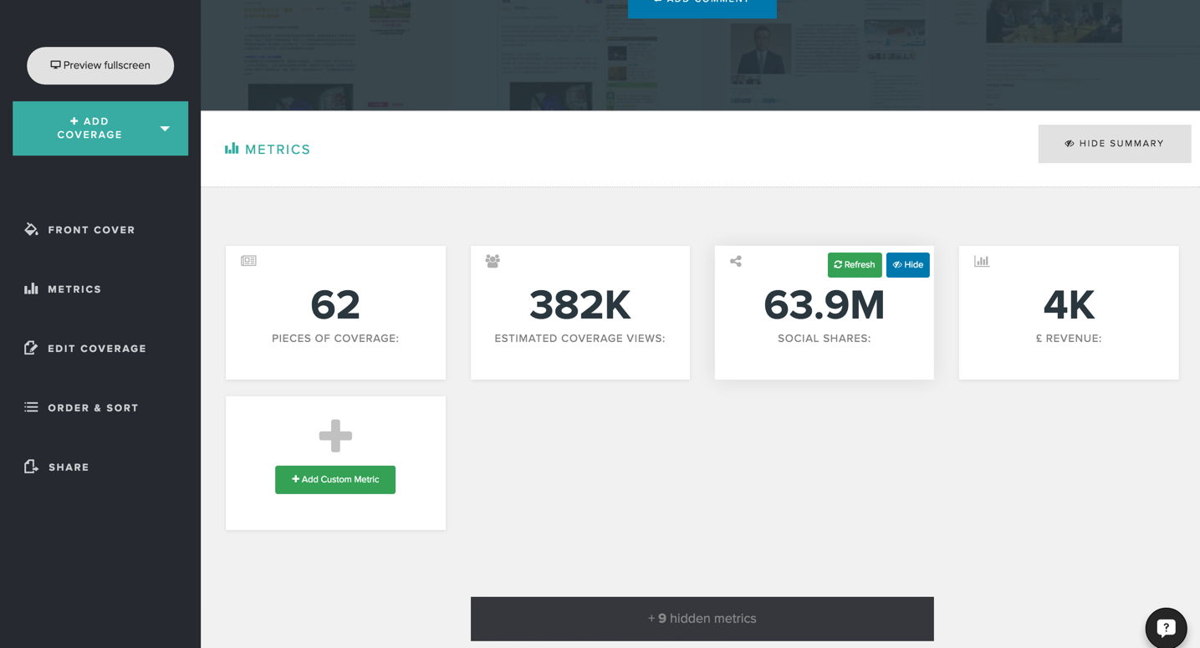Click the share icon on Social Shares card

pos(736,262)
